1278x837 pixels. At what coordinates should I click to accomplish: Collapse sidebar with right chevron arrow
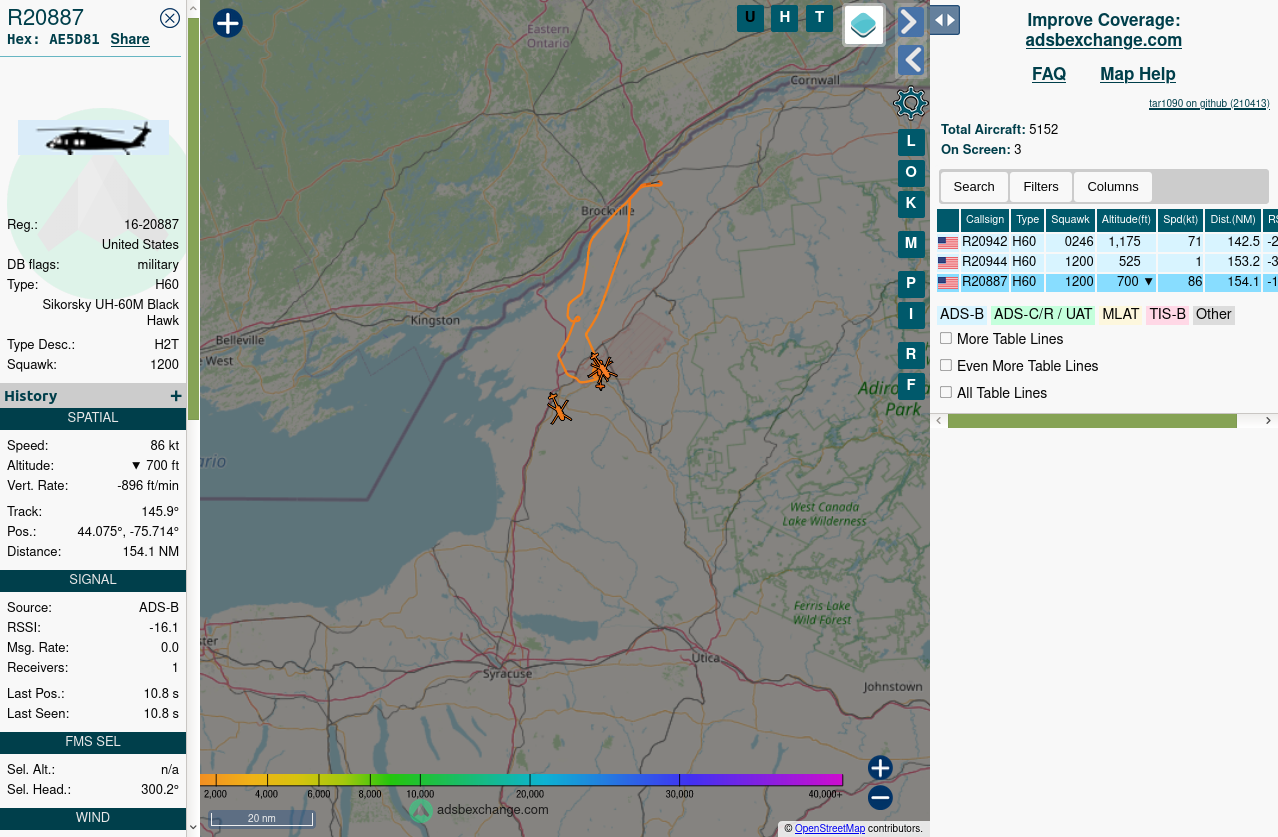click(x=910, y=21)
